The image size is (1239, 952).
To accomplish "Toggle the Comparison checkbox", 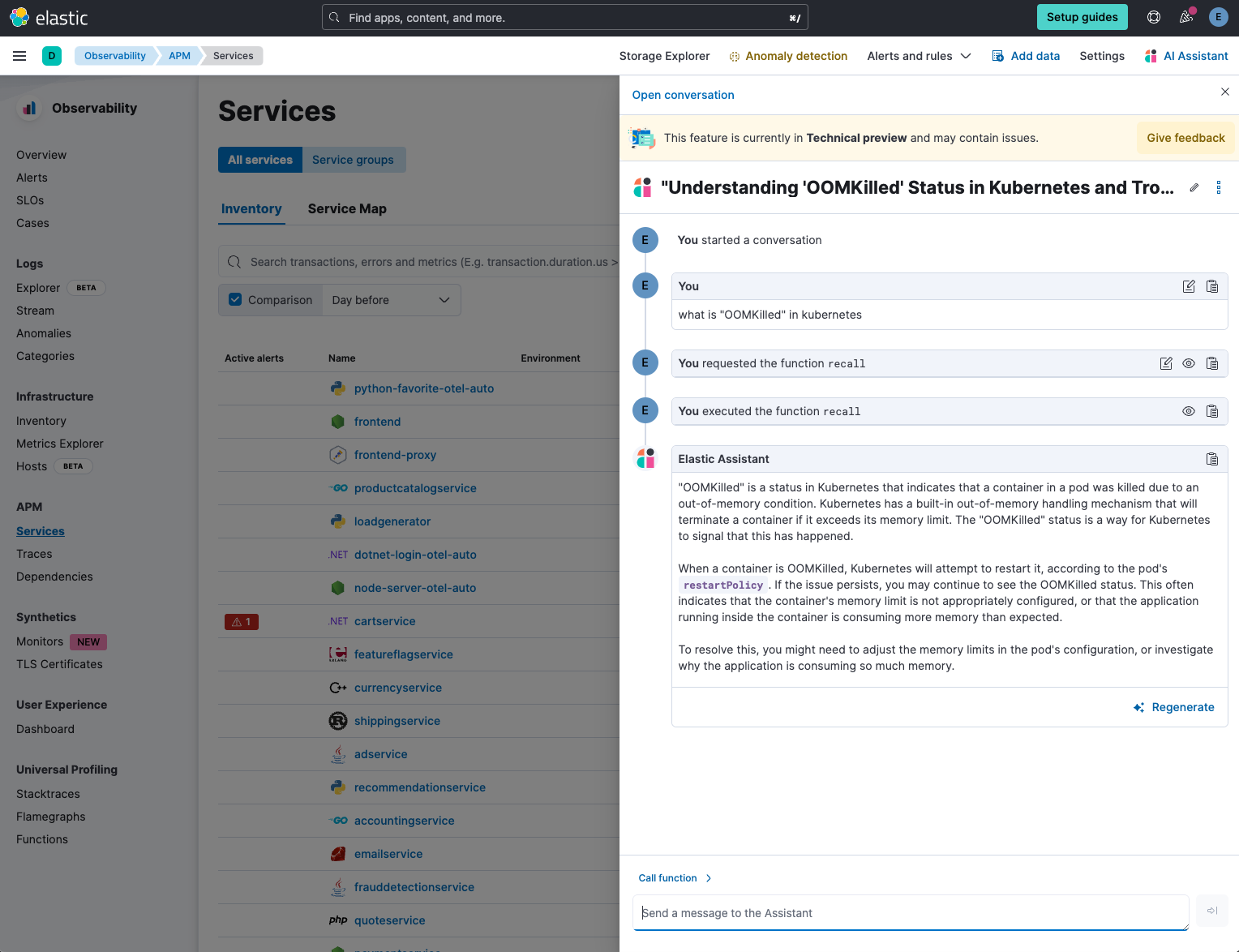I will (x=235, y=299).
